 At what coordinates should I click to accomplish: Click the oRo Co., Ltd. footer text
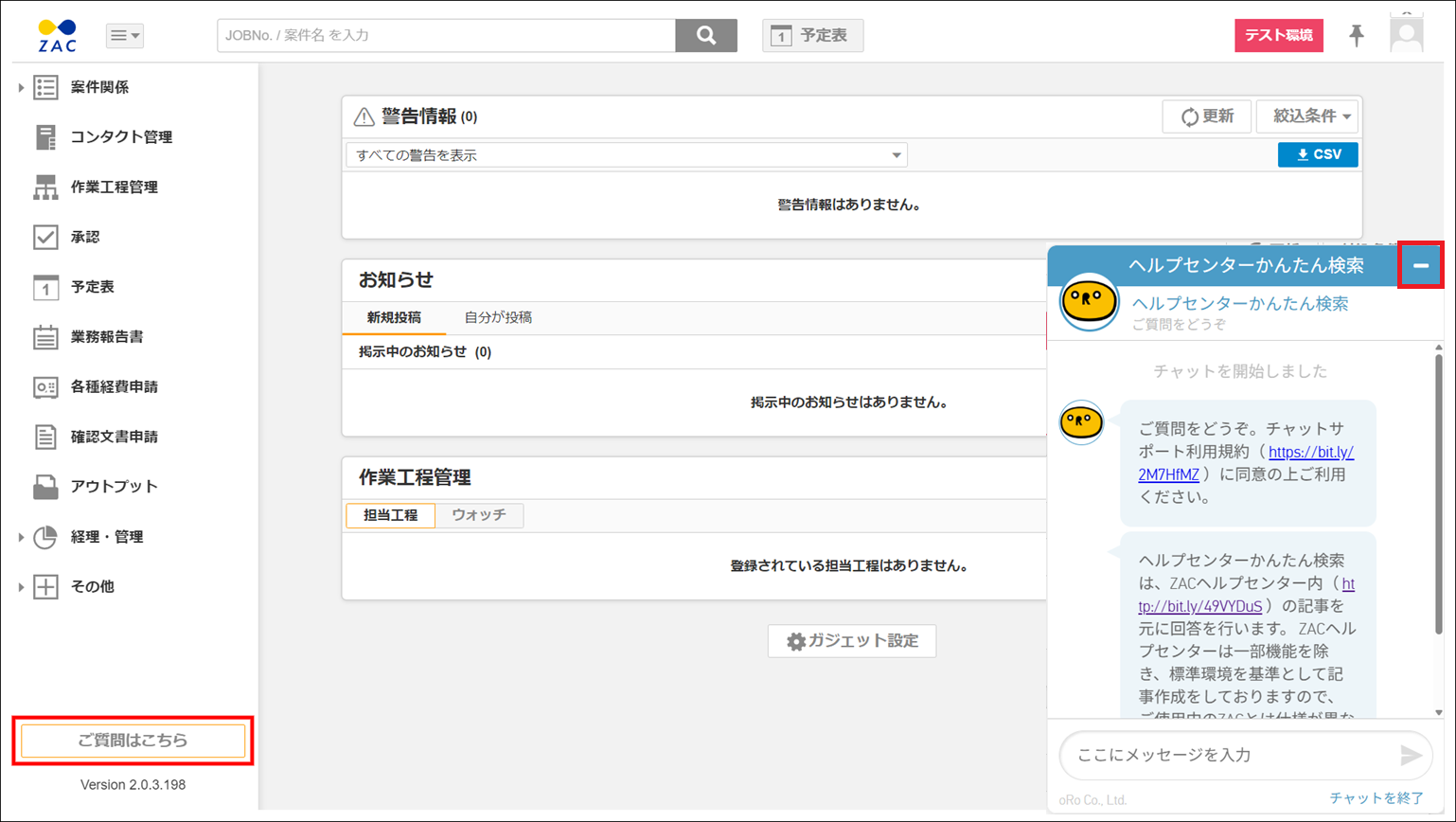point(1092,800)
